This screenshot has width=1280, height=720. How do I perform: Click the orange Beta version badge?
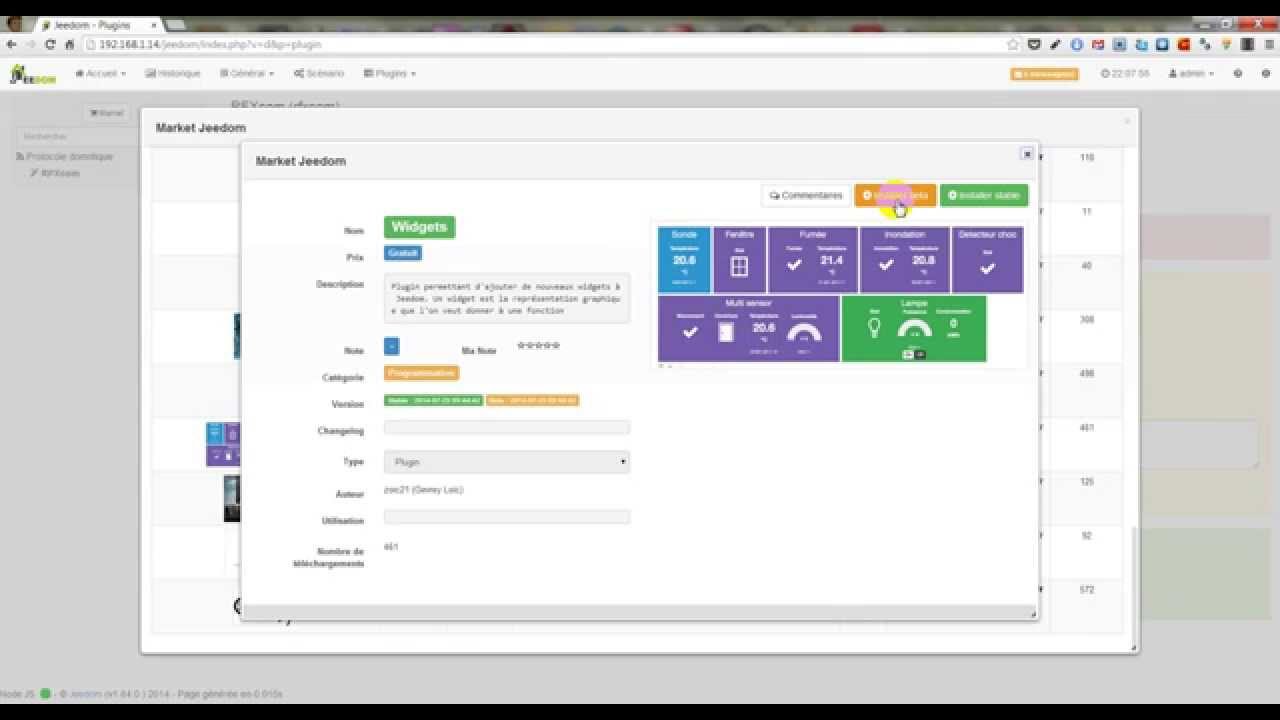[x=533, y=400]
